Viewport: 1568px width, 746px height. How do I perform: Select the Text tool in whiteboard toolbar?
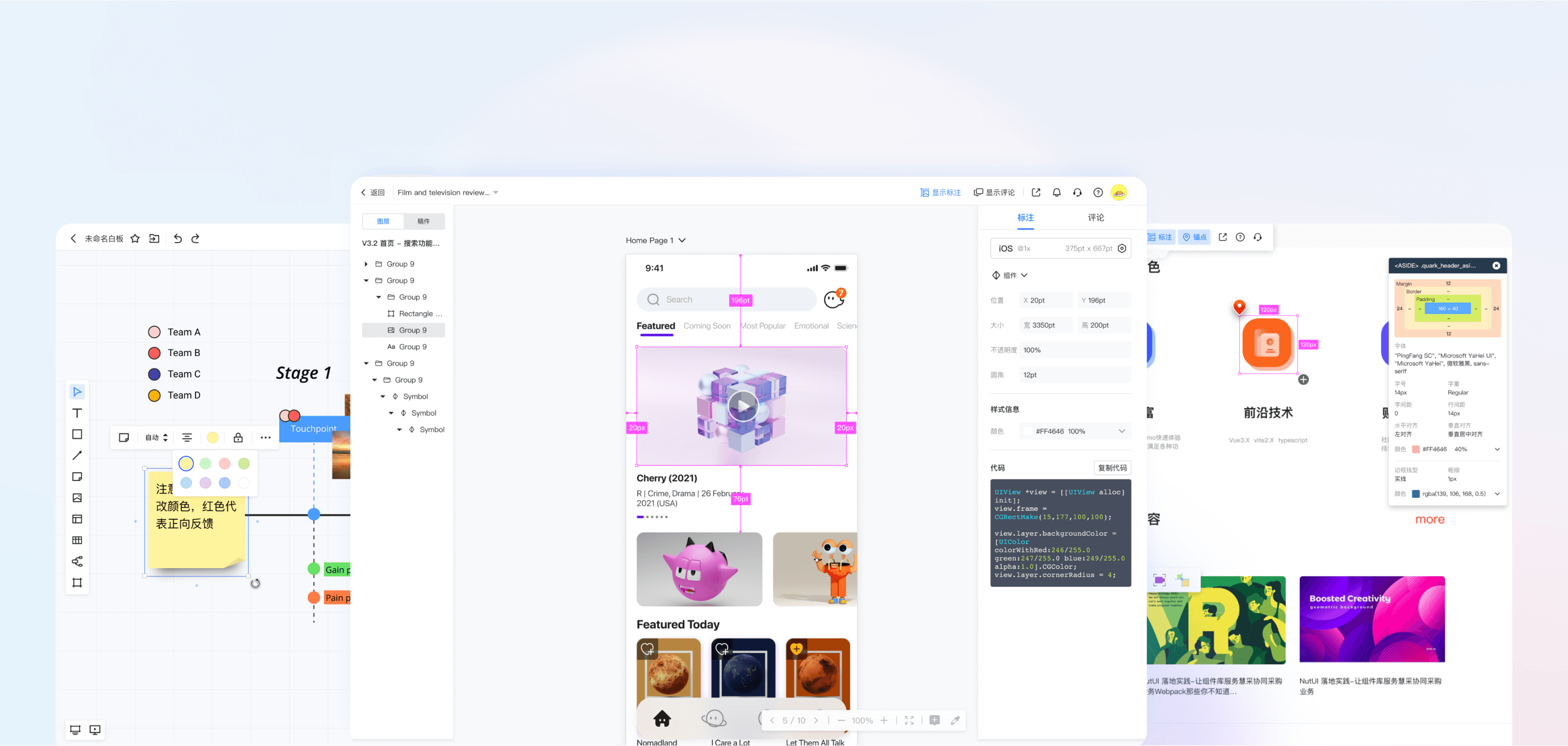(x=77, y=413)
